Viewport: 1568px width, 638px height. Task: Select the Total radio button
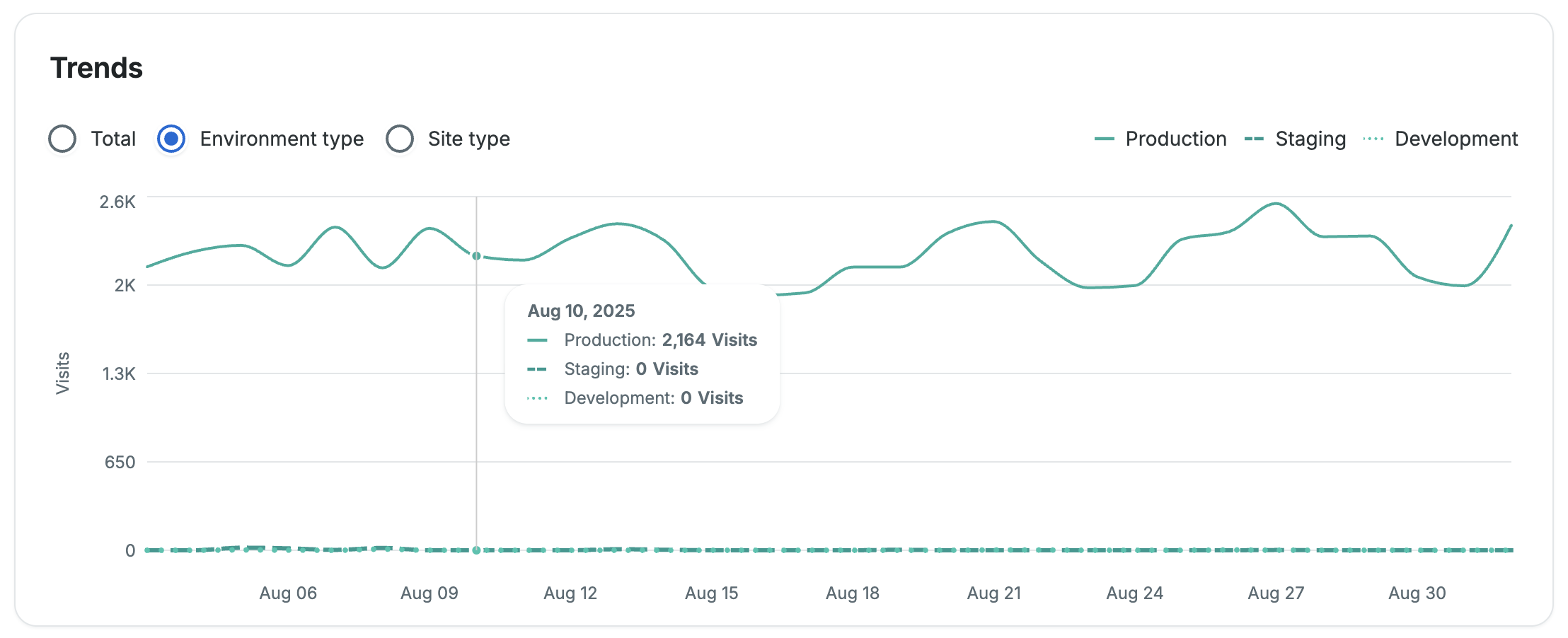[62, 139]
